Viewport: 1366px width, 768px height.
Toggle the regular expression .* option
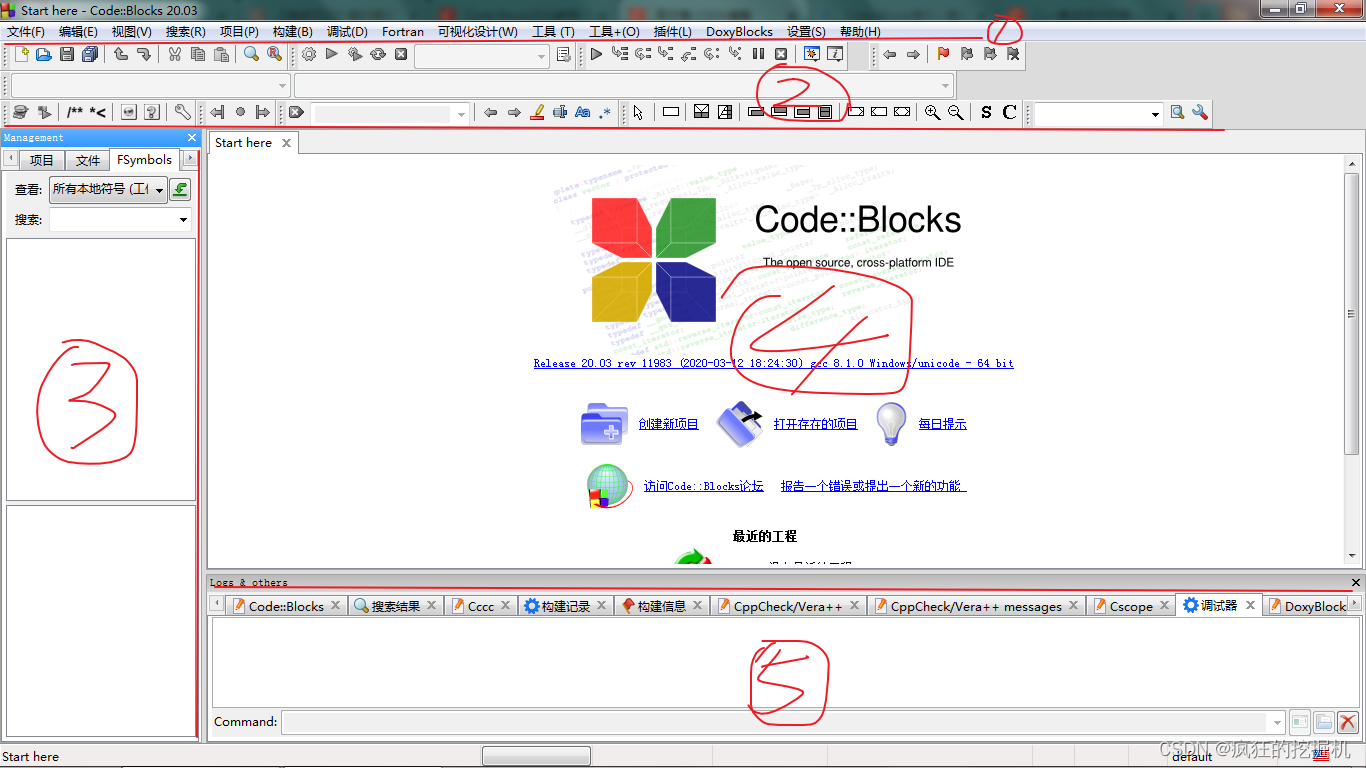(x=605, y=112)
